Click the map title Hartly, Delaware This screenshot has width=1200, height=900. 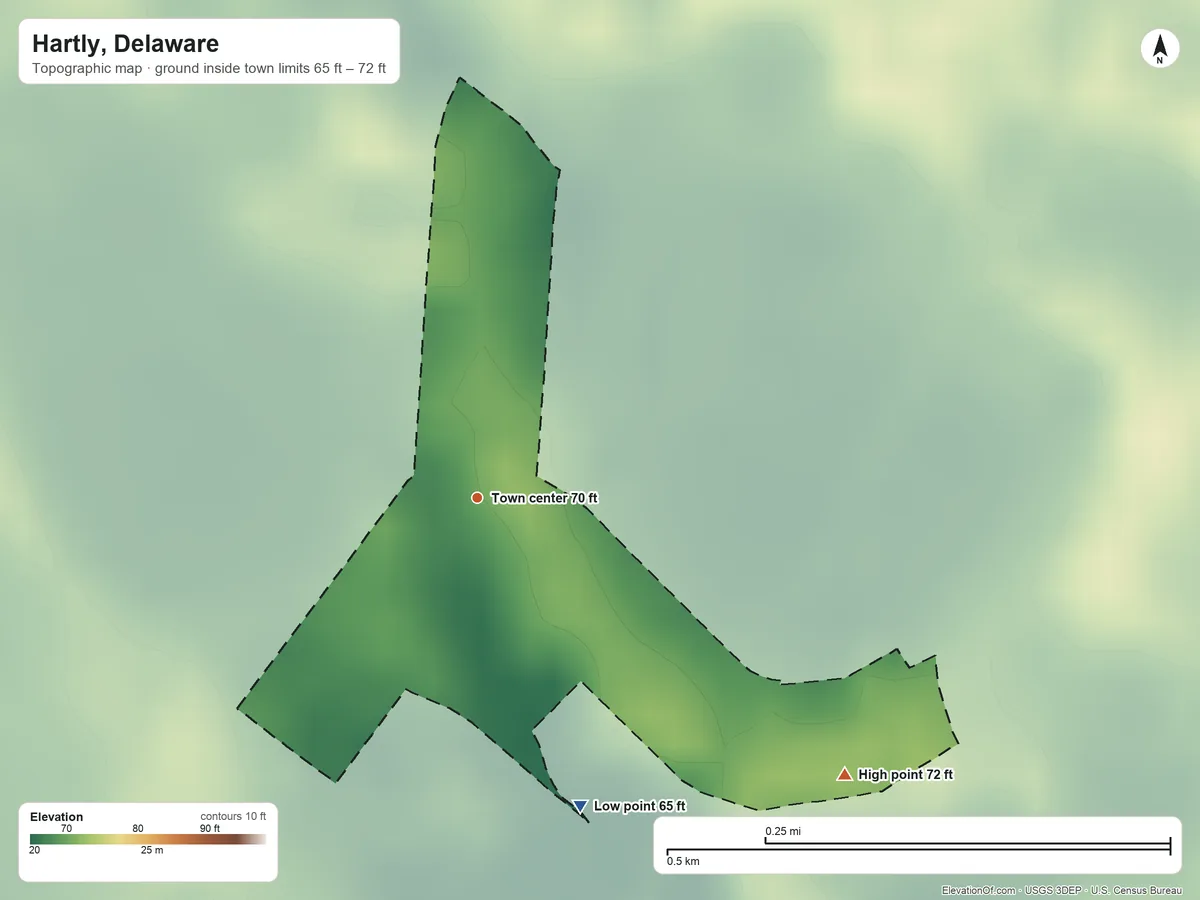(x=125, y=44)
